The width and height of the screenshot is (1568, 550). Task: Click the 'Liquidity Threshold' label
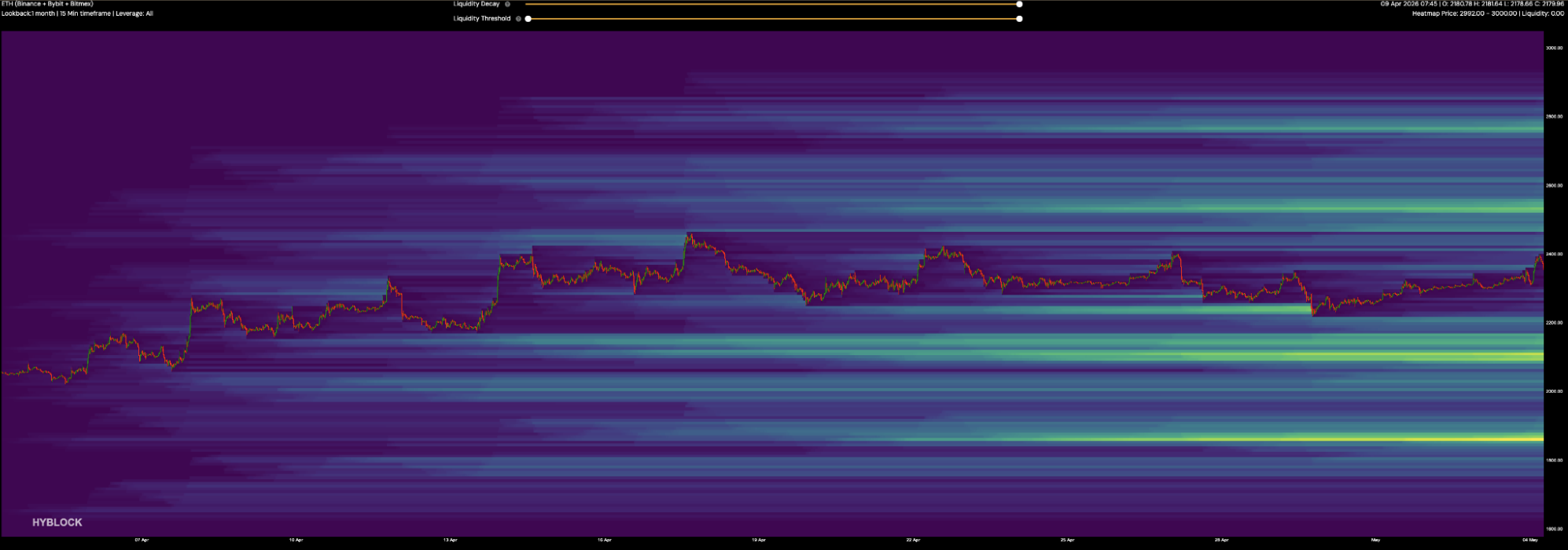pos(482,18)
